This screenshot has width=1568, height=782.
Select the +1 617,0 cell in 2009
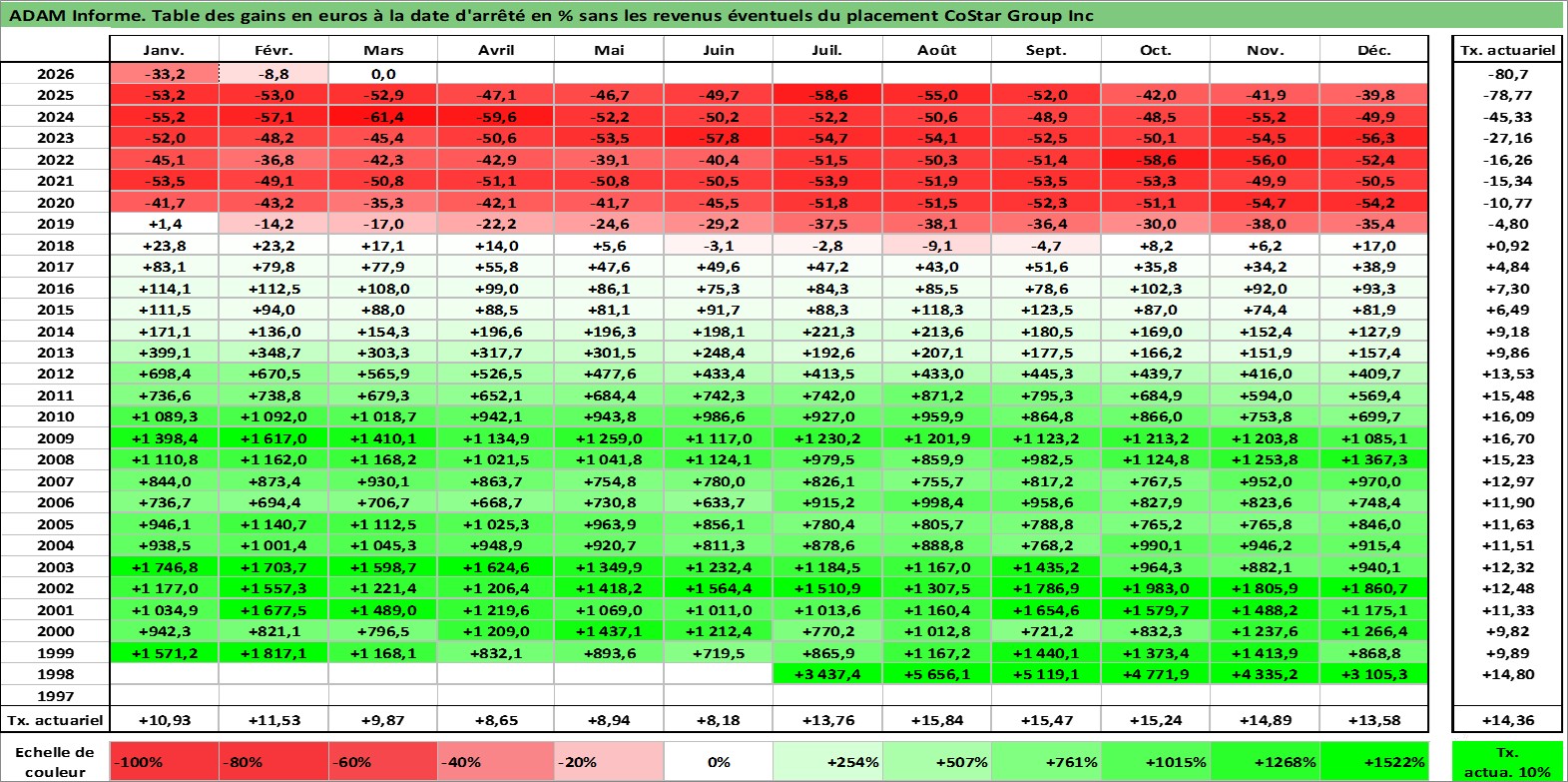click(273, 438)
